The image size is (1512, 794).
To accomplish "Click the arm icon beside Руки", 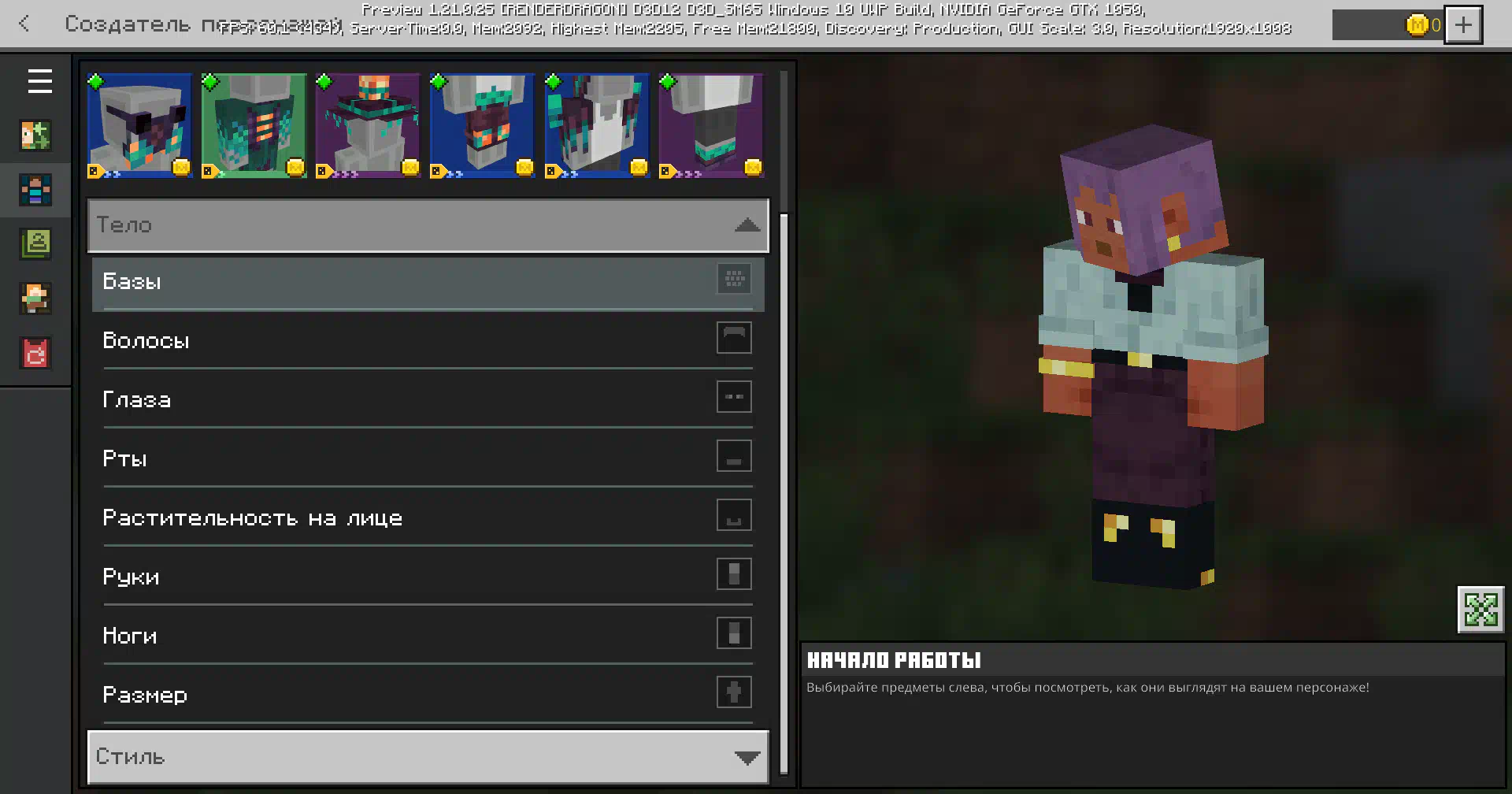I will click(x=734, y=574).
